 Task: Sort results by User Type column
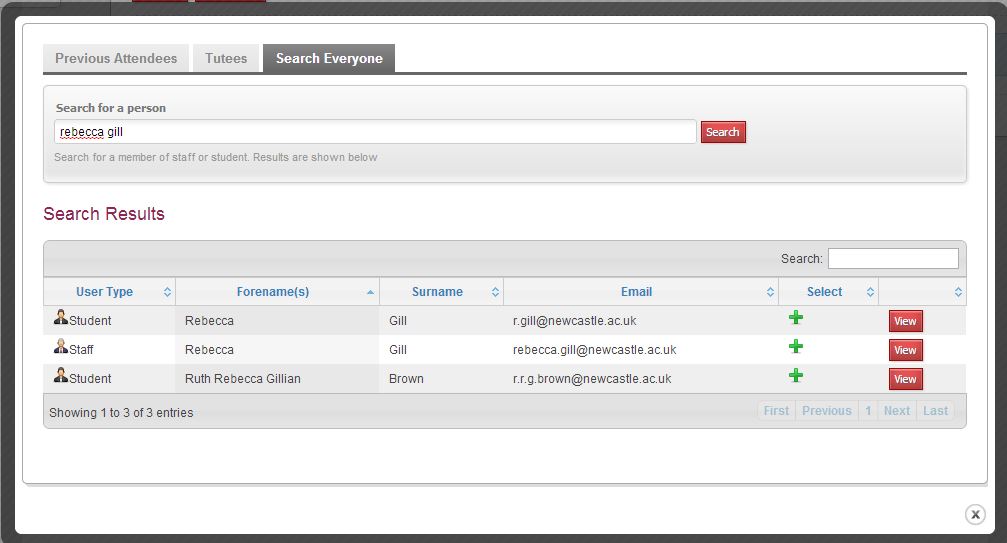pyautogui.click(x=105, y=292)
